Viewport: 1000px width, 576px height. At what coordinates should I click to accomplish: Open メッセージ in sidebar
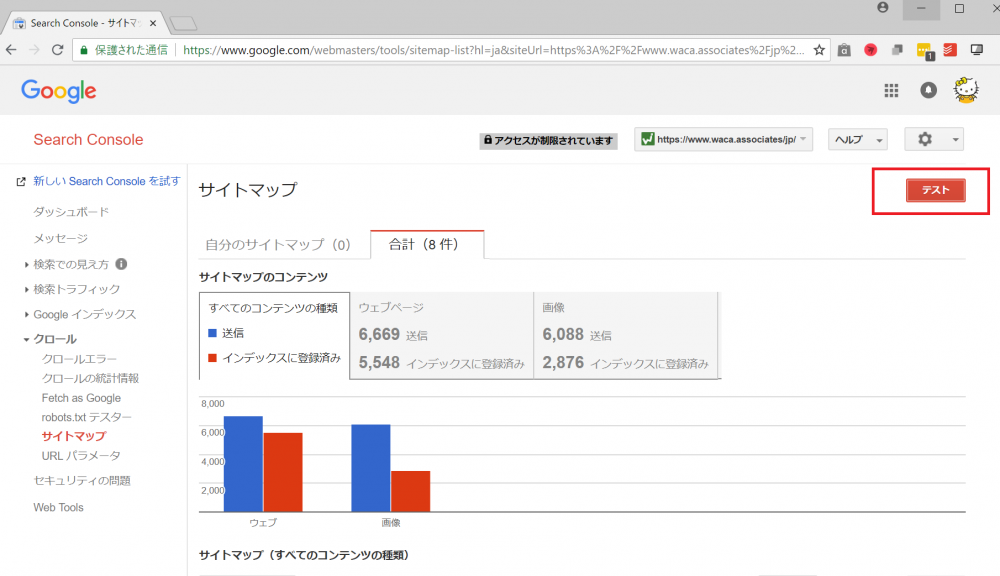pyautogui.click(x=61, y=238)
